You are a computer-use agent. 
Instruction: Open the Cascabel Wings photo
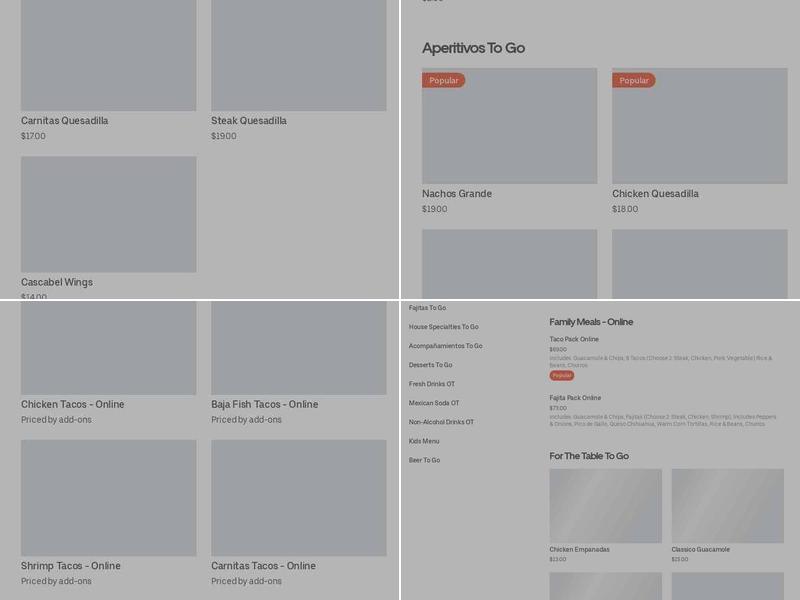click(x=108, y=214)
